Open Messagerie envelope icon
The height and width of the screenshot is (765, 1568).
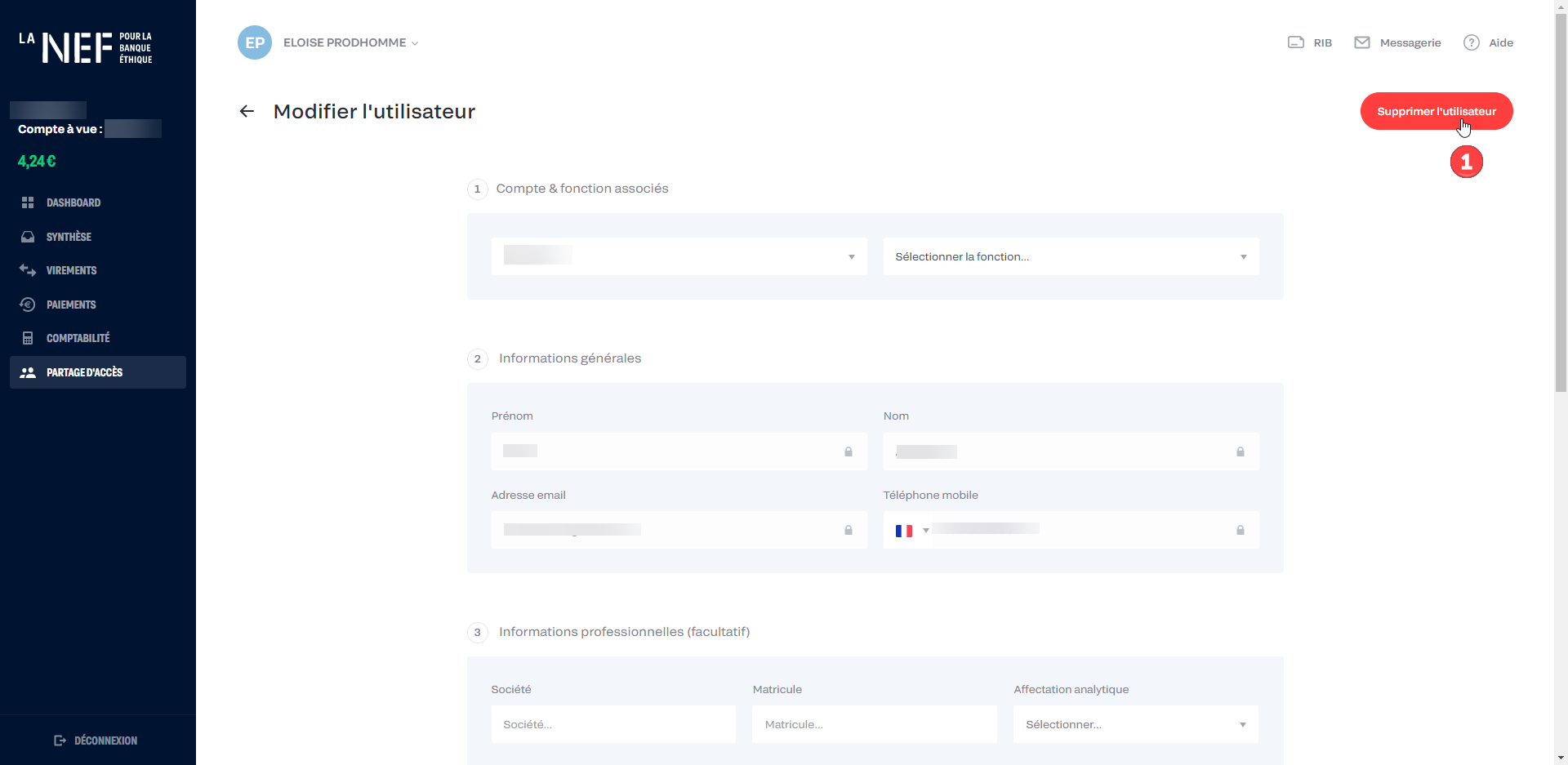pos(1361,42)
